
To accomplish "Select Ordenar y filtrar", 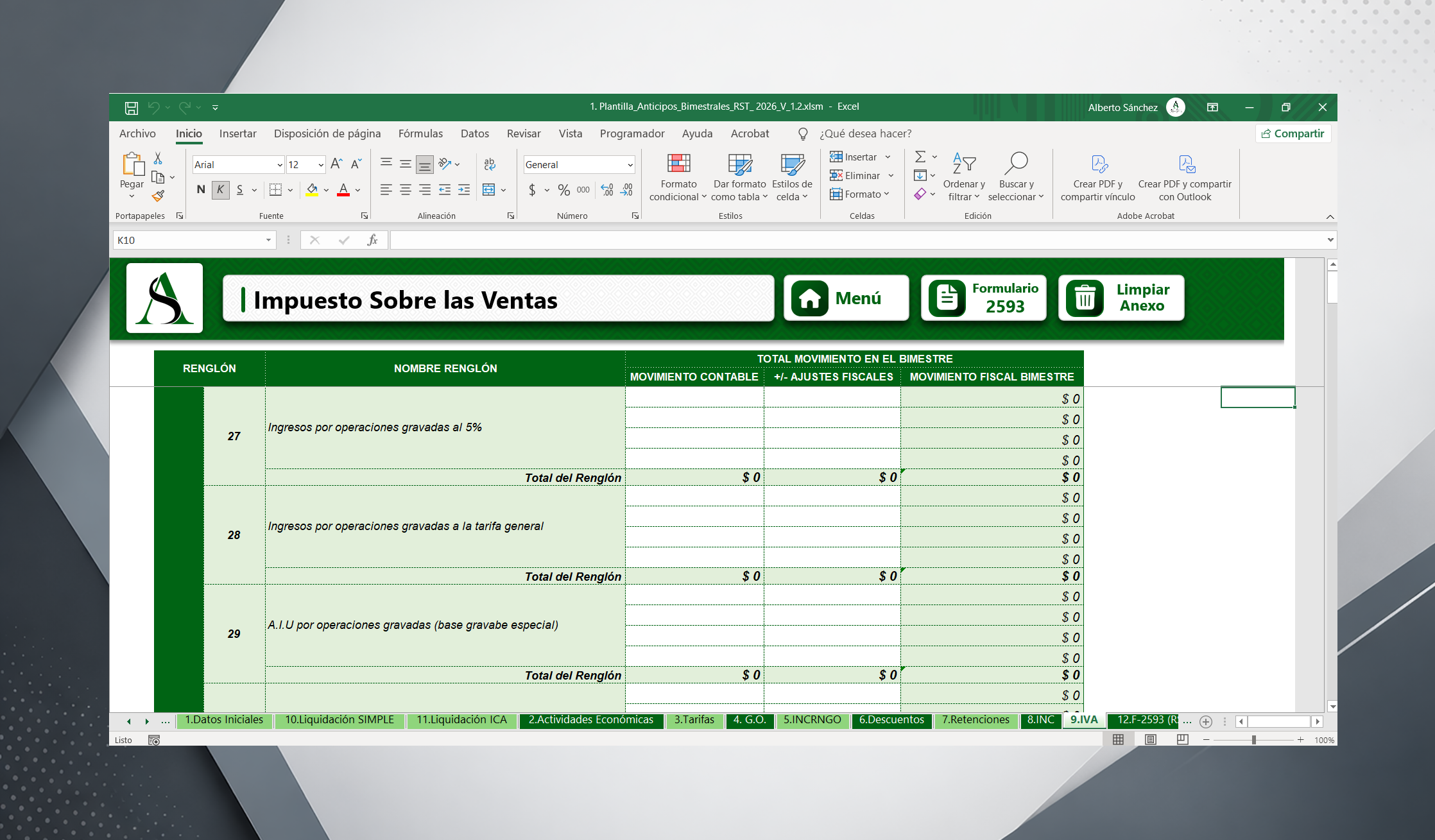I will click(963, 177).
